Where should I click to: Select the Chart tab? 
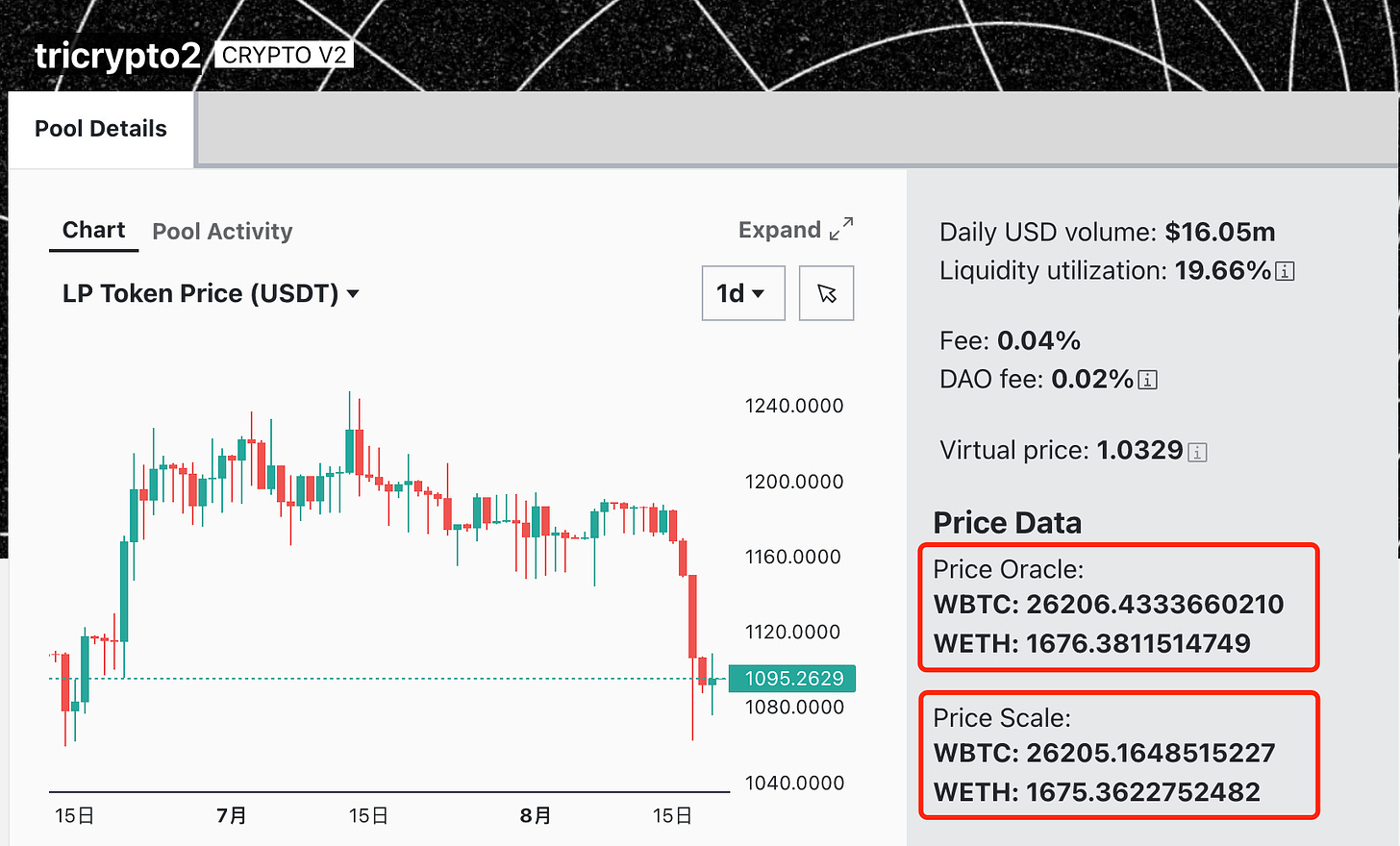point(93,231)
